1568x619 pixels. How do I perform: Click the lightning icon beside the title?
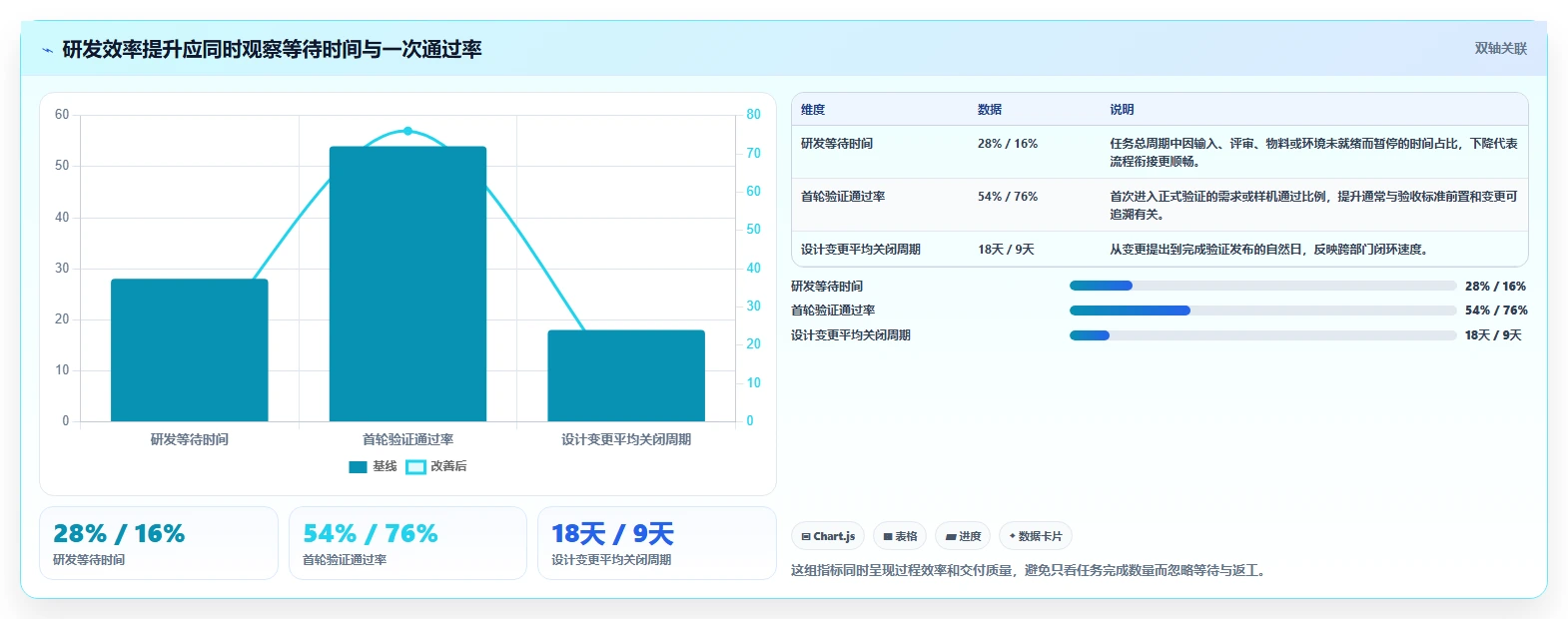[x=47, y=50]
